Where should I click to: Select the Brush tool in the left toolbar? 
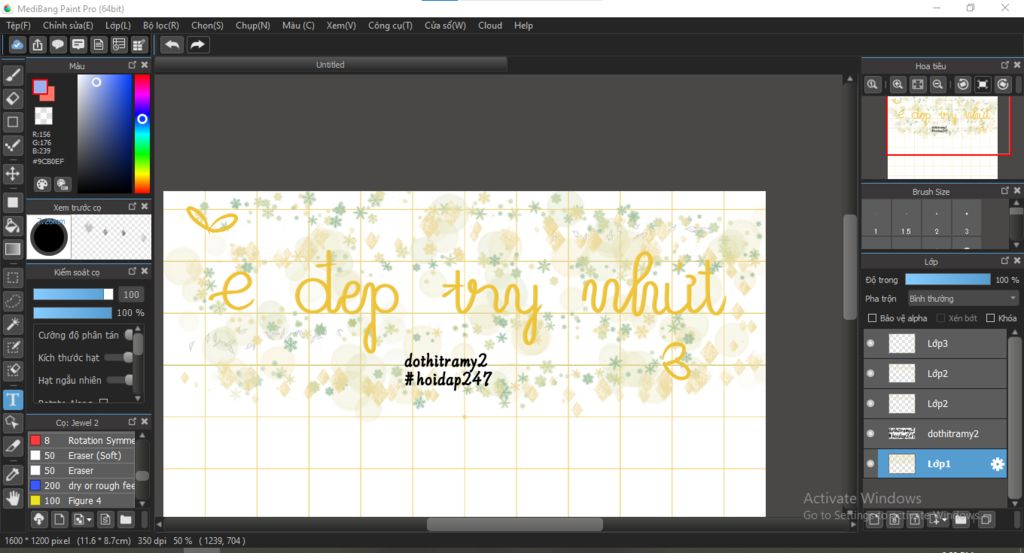[x=13, y=76]
